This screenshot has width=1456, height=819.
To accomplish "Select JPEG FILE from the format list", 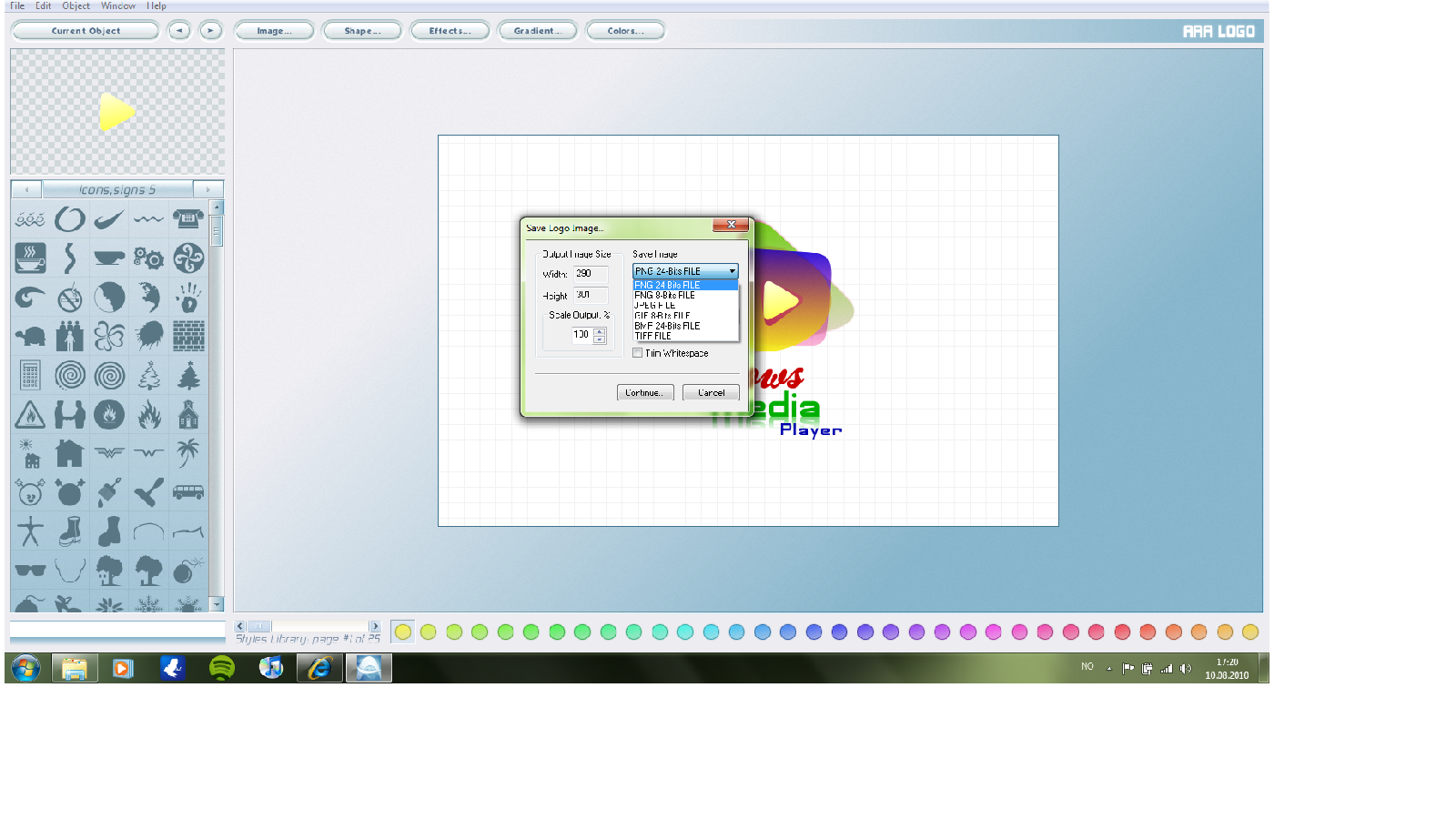I will (x=685, y=305).
